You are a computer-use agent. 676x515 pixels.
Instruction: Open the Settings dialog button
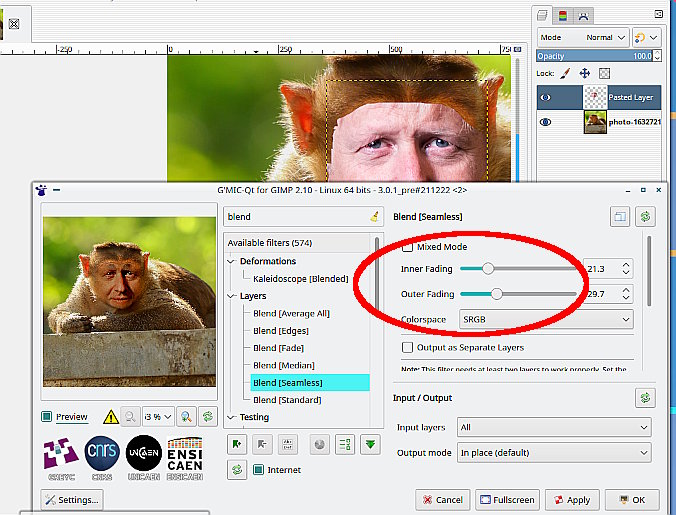(72, 499)
